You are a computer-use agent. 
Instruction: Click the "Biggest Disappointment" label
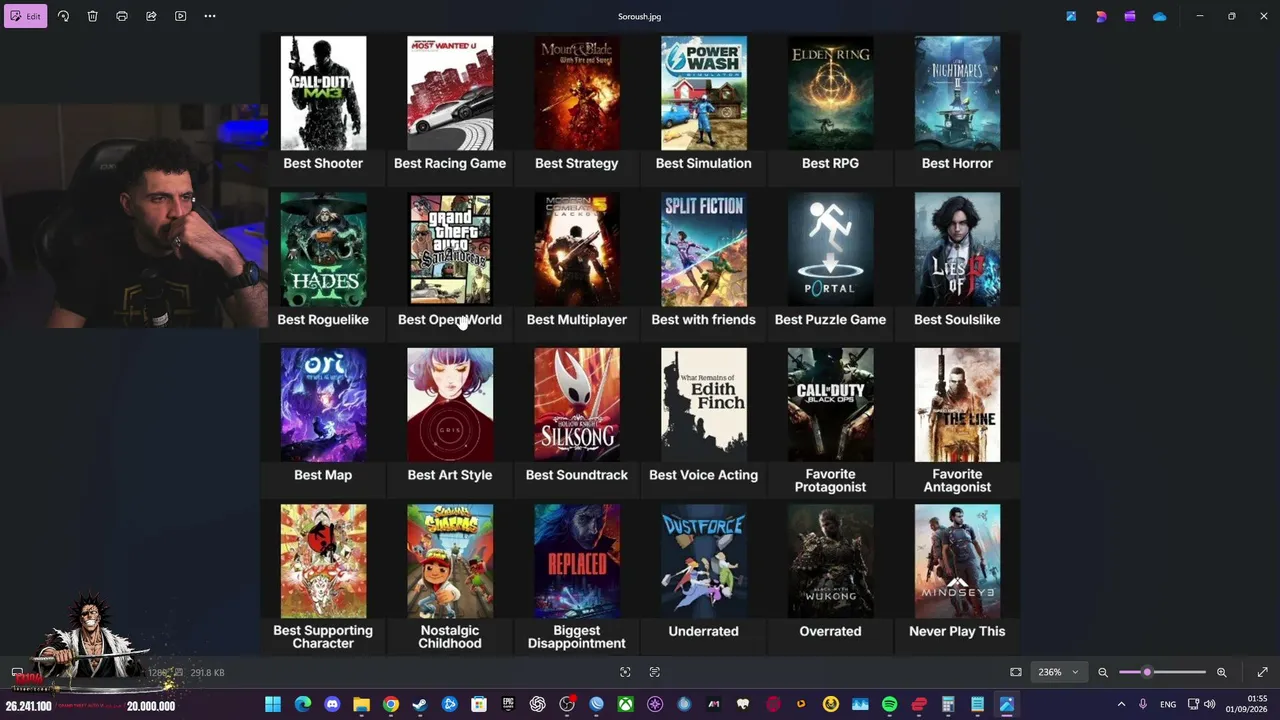[577, 637]
